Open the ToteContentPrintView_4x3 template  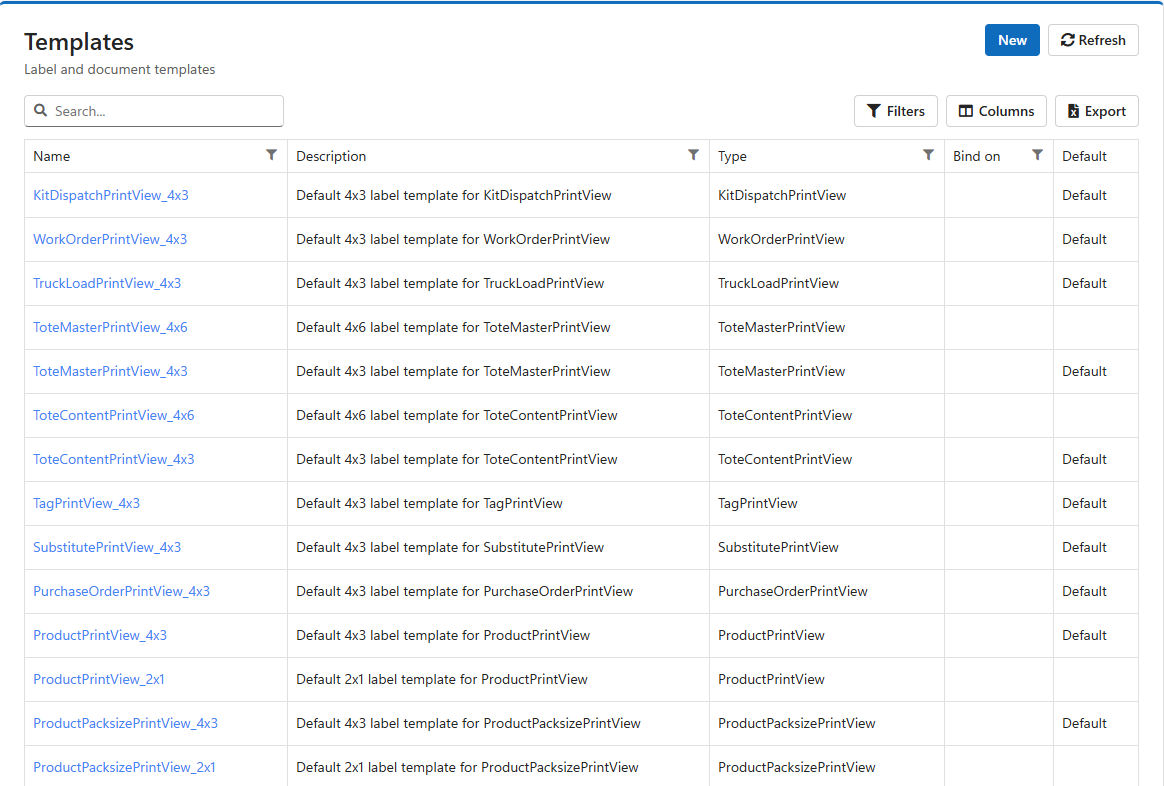114,459
